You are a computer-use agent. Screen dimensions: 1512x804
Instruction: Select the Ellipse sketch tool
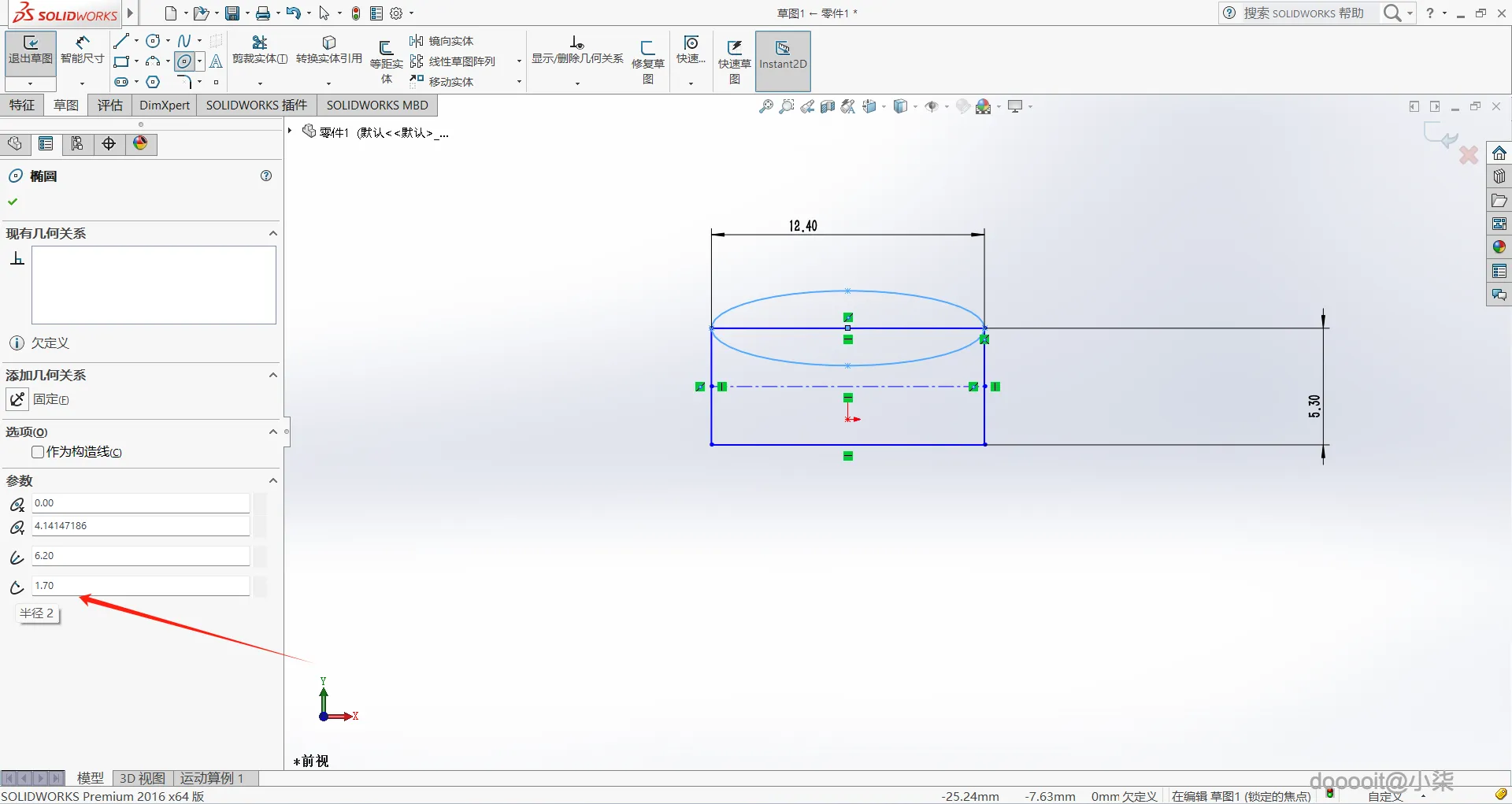pyautogui.click(x=184, y=61)
